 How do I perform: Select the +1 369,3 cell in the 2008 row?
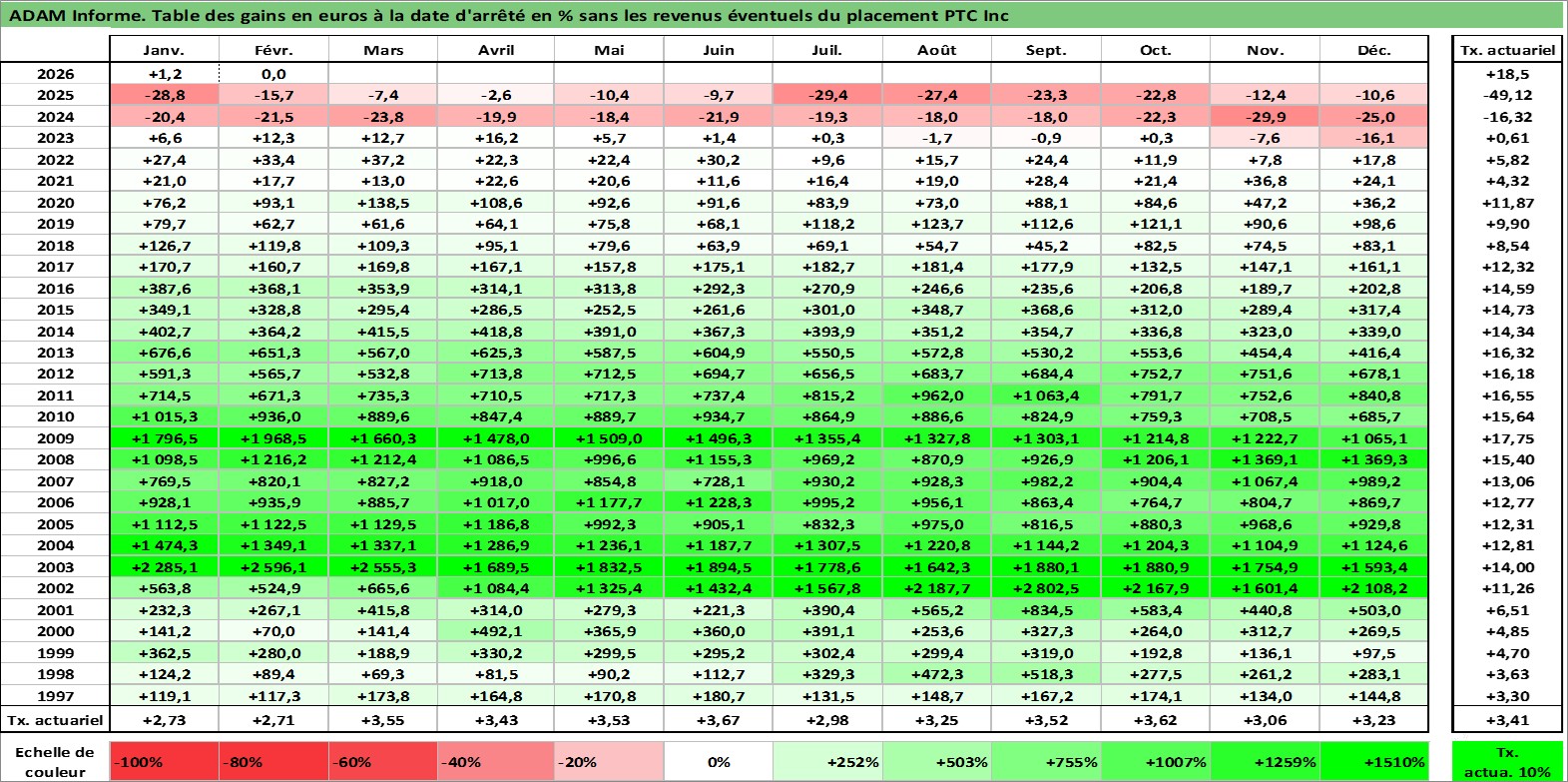pos(1374,459)
